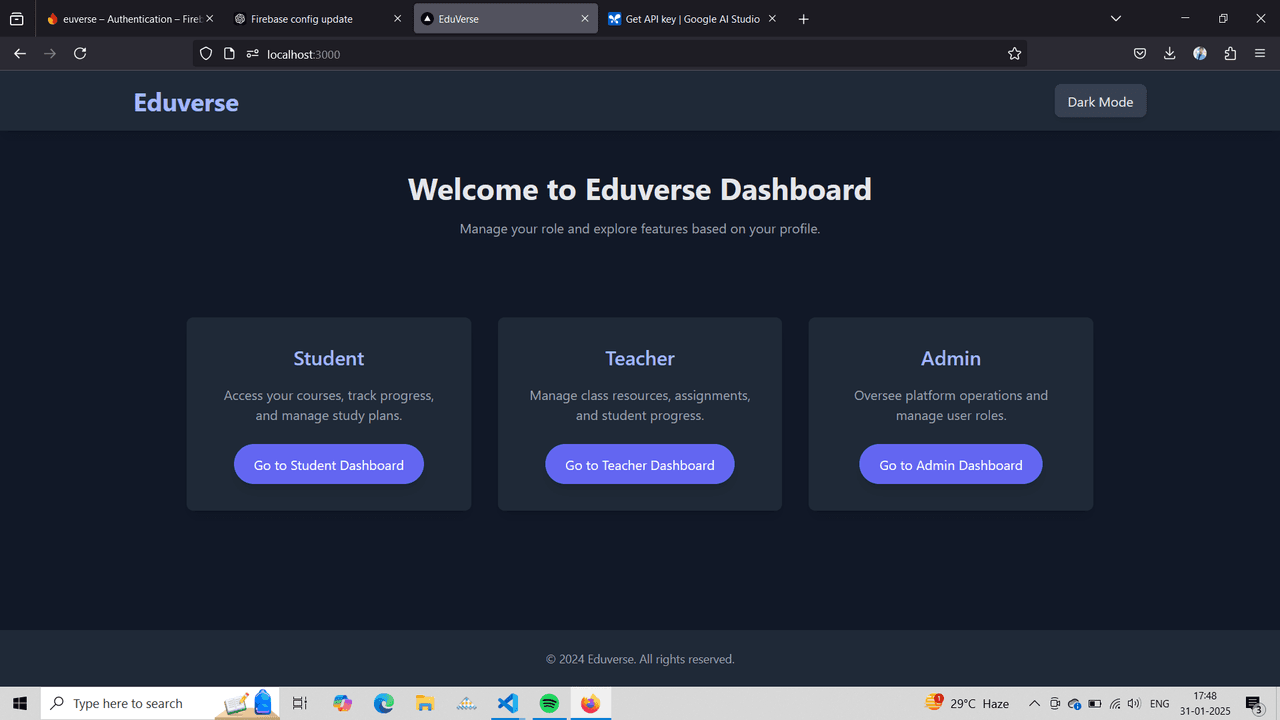
Task: Open a new browser tab
Action: click(803, 19)
